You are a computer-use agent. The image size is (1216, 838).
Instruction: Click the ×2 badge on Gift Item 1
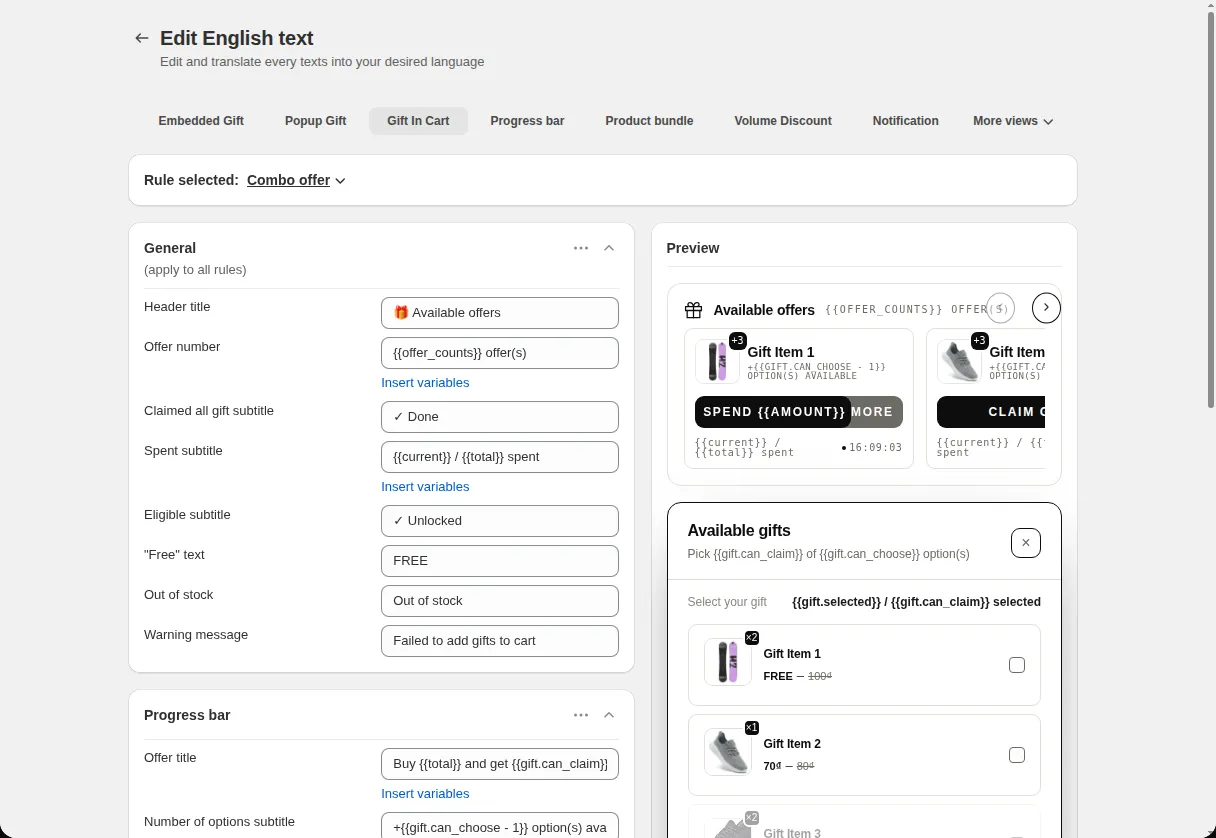point(752,638)
